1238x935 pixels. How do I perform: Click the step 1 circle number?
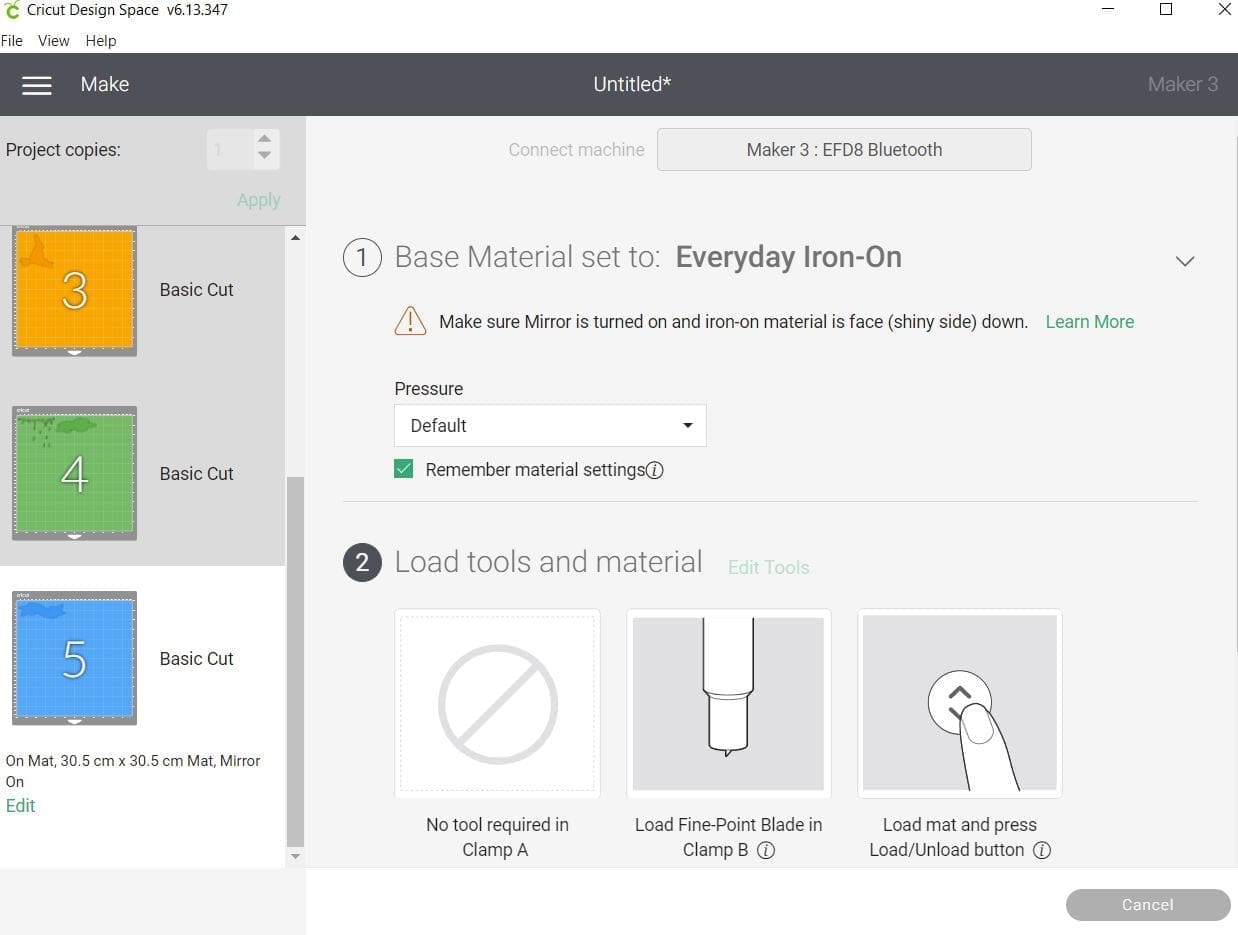[x=362, y=258]
